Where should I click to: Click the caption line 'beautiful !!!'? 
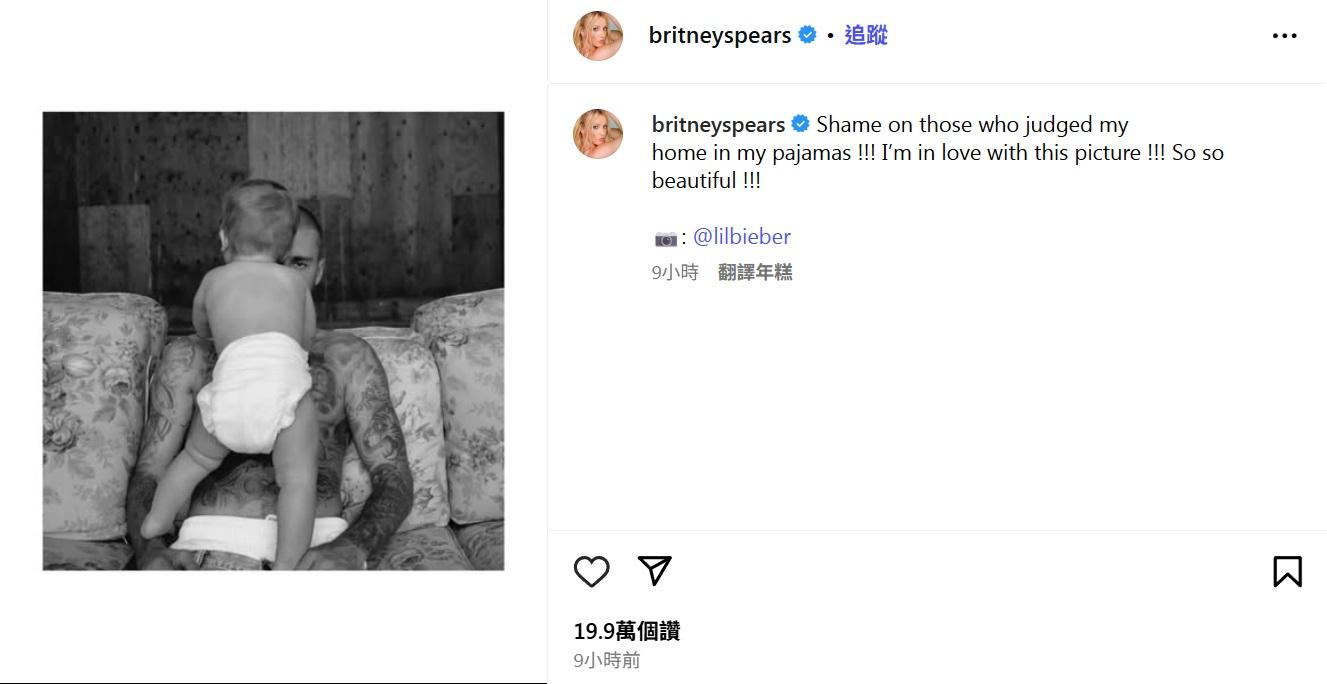pos(706,181)
